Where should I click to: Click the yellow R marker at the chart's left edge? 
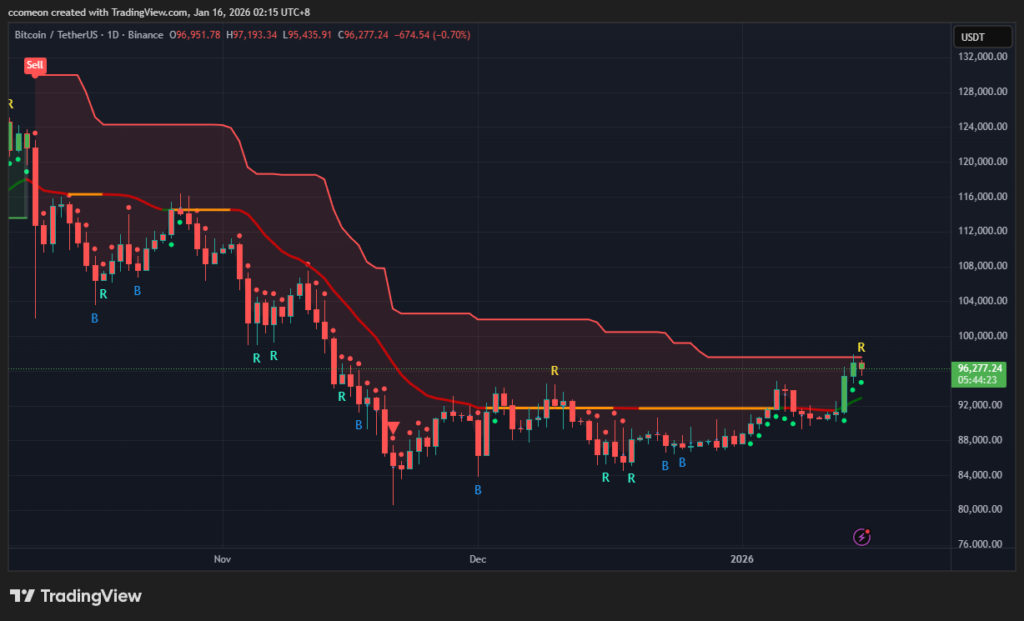tap(10, 104)
